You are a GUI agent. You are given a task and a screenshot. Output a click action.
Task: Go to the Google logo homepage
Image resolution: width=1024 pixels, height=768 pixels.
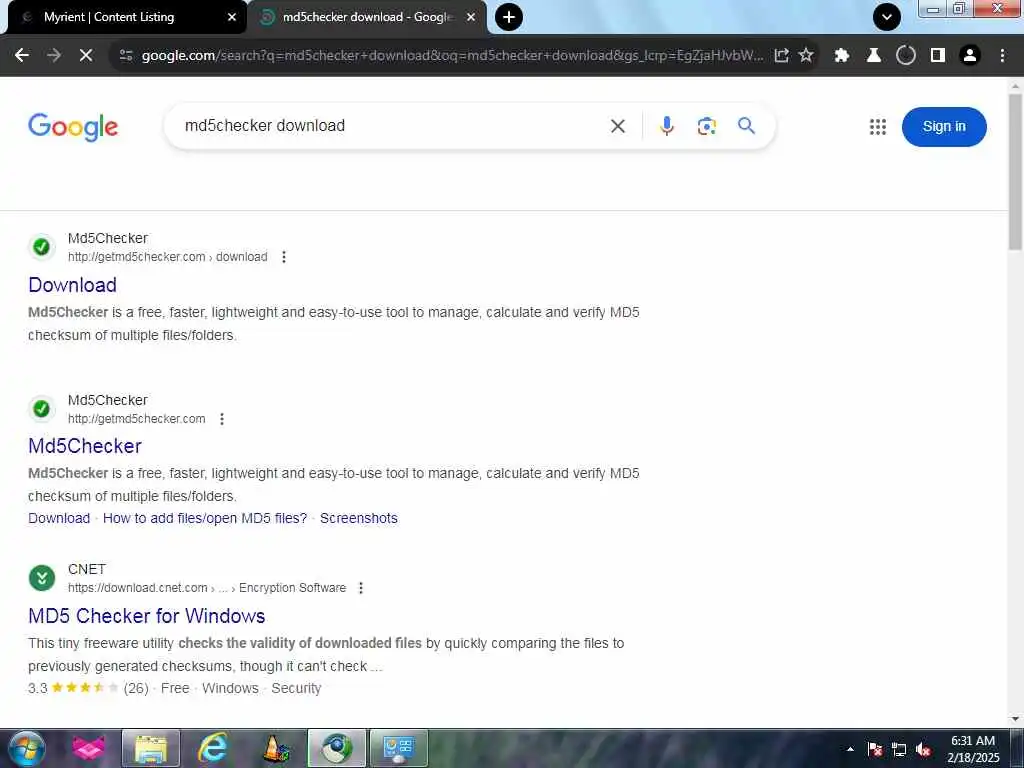click(x=73, y=127)
